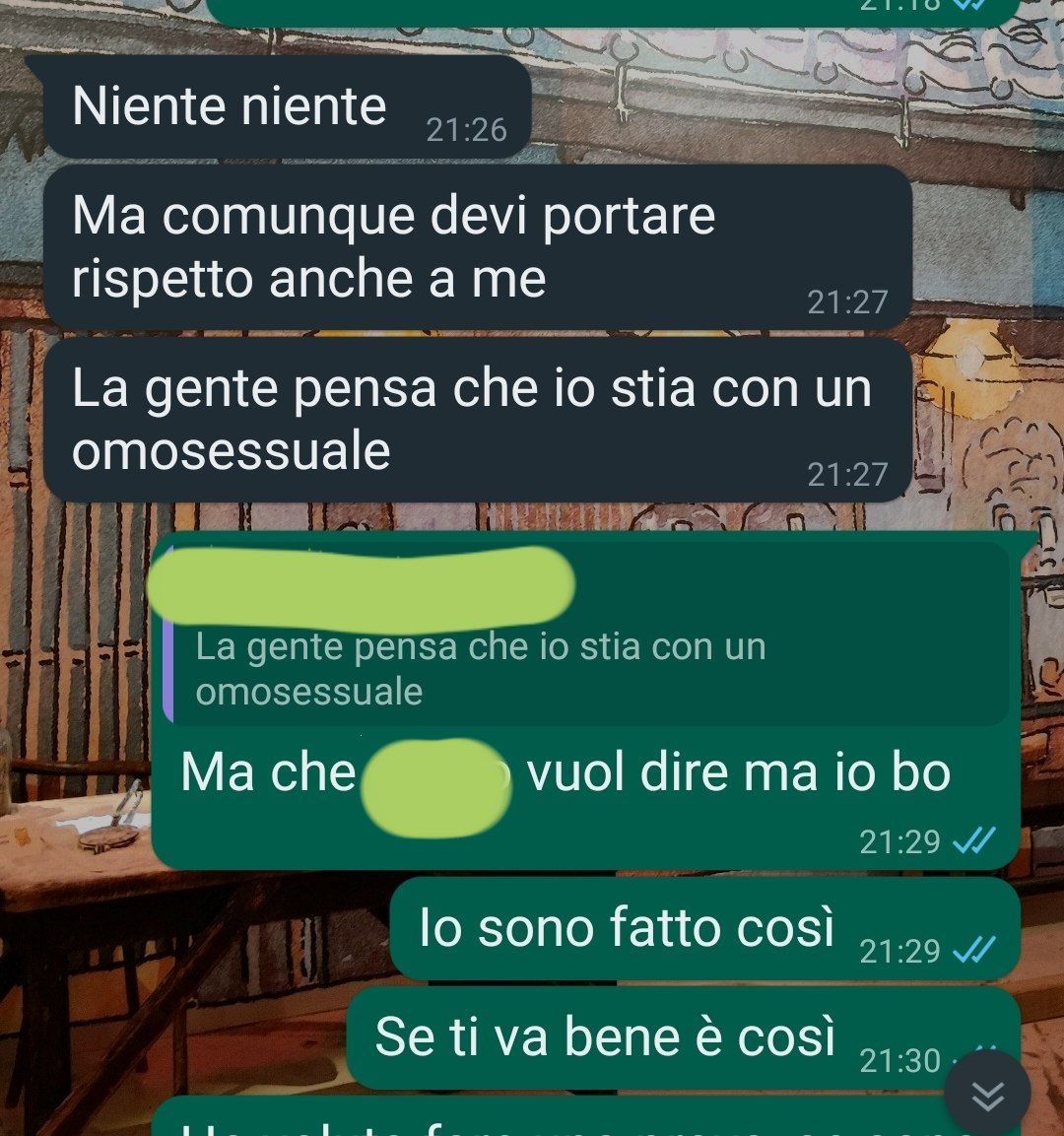Screen dimensions: 1064x1136
Task: Tap the blue read ticks on 'Io sono fatto così'
Action: [x=973, y=950]
